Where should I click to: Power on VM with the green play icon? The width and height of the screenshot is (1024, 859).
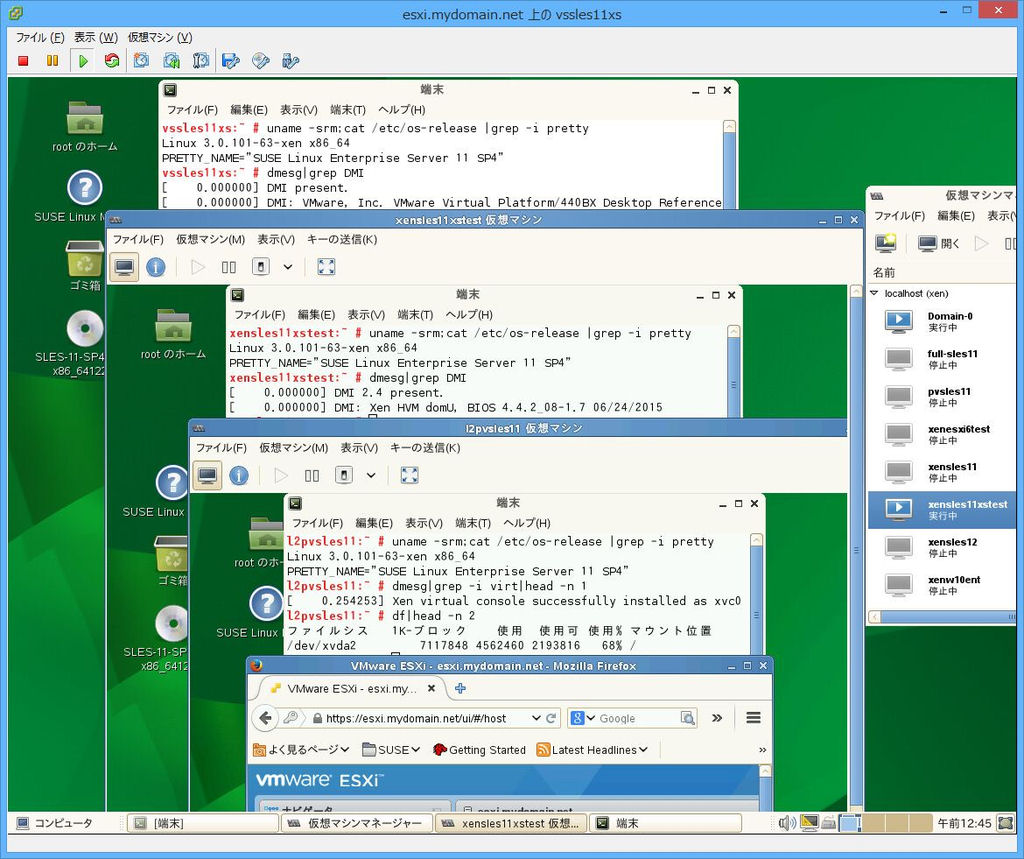tap(83, 61)
